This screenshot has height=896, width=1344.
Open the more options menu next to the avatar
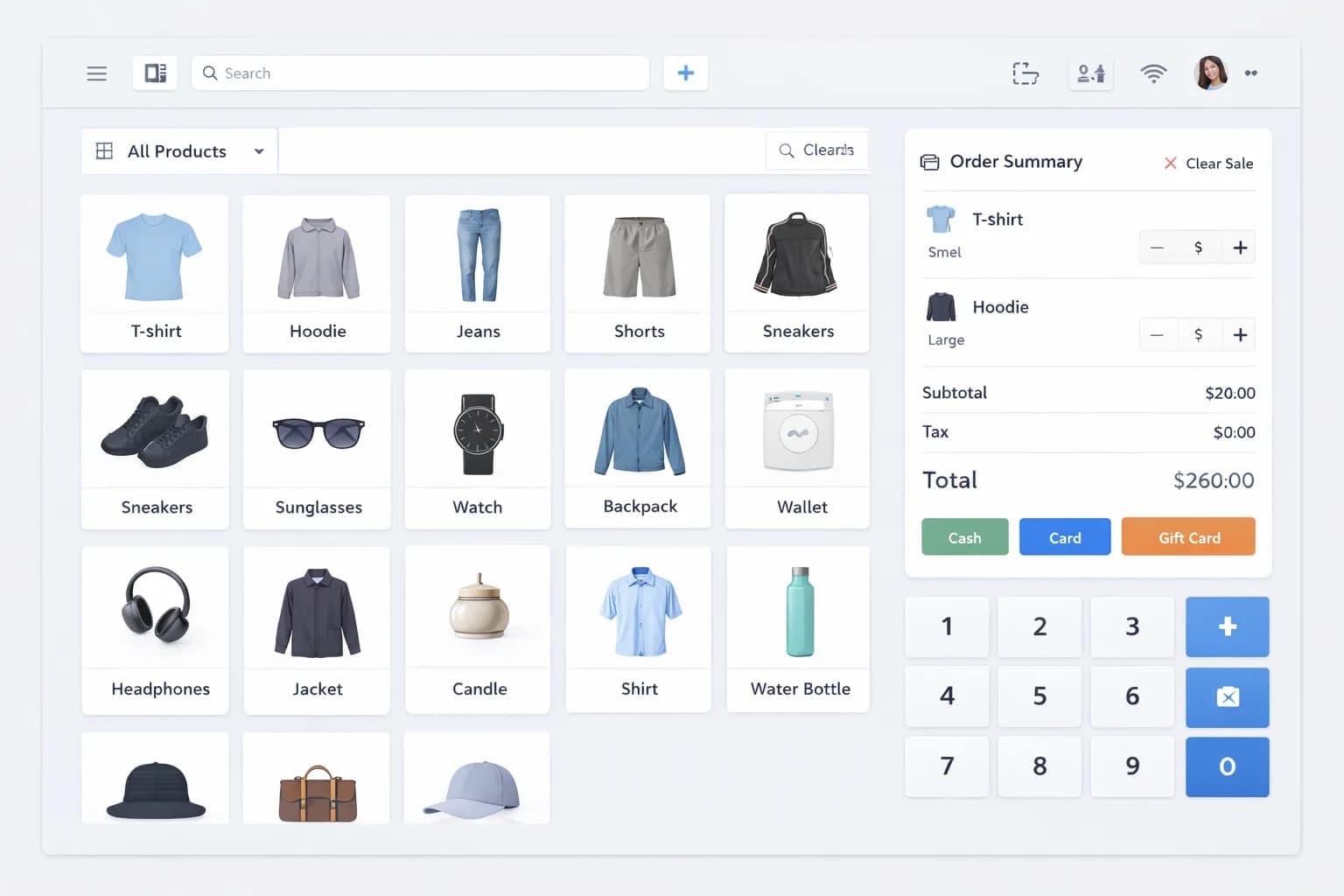click(x=1251, y=73)
